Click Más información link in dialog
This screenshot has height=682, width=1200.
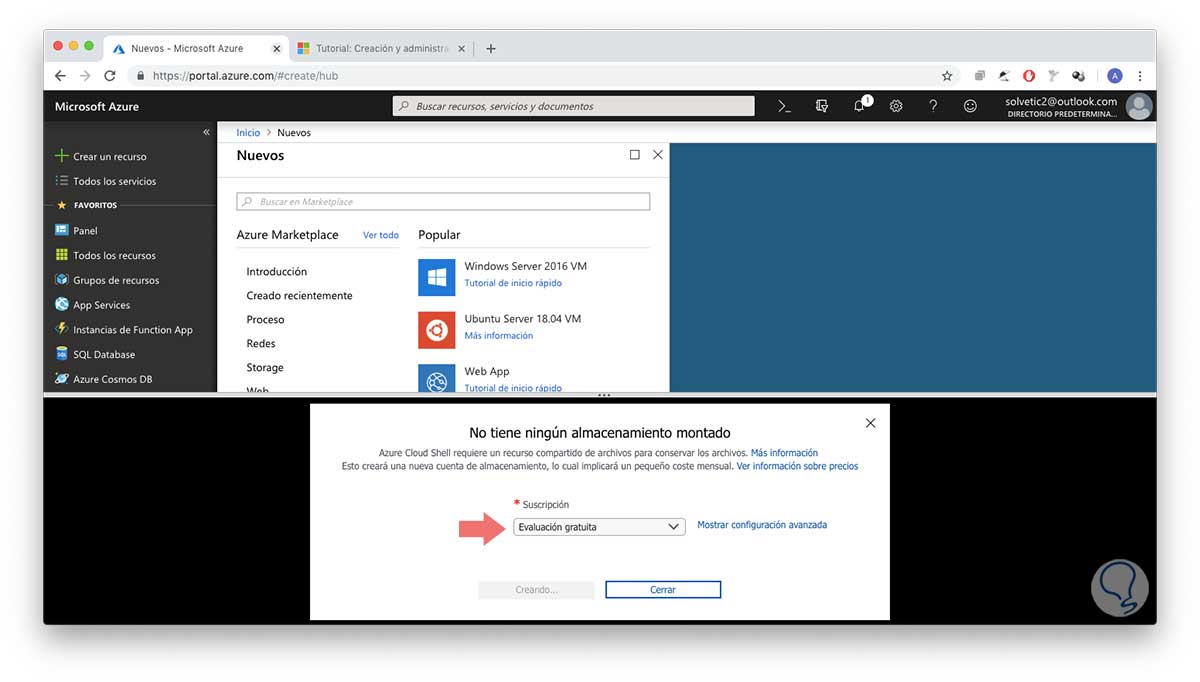tap(784, 453)
